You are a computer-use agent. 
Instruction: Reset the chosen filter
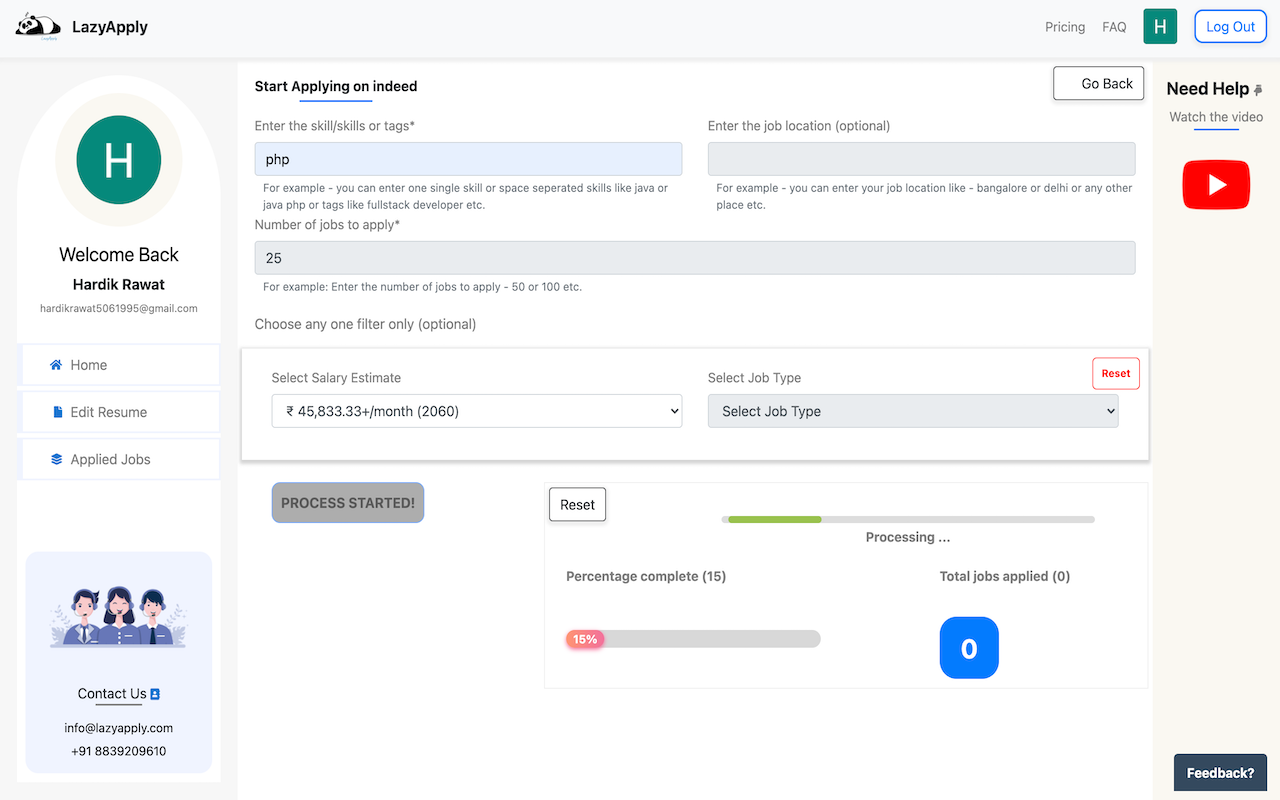[1115, 372]
